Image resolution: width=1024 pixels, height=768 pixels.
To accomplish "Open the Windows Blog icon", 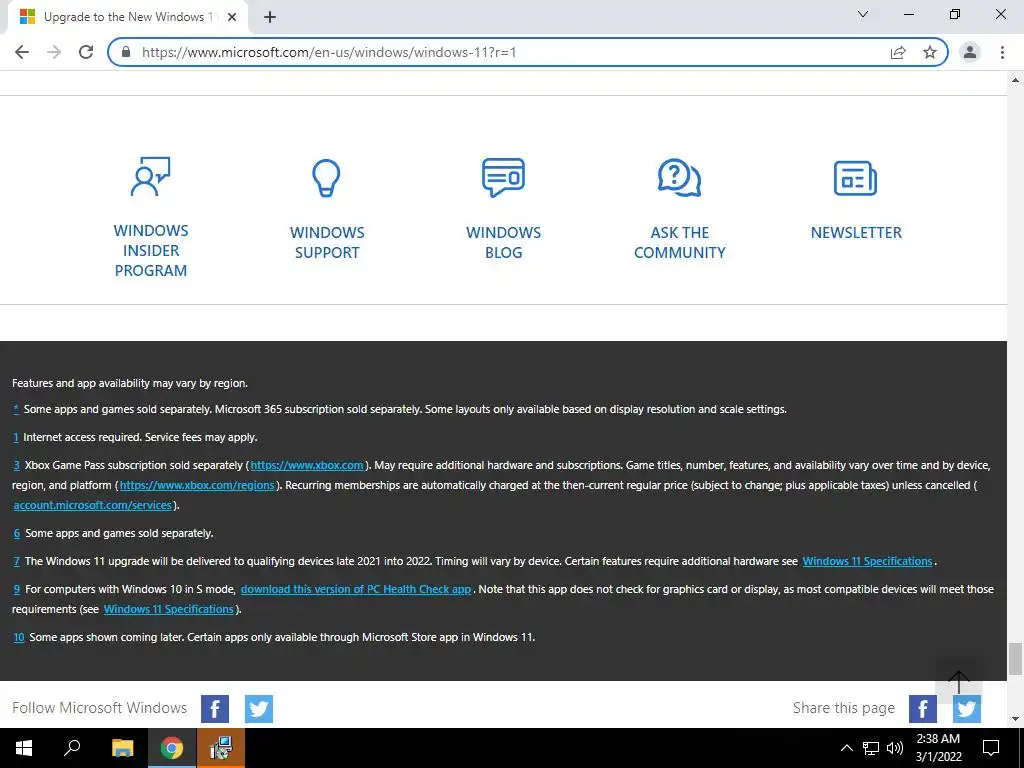I will point(503,177).
